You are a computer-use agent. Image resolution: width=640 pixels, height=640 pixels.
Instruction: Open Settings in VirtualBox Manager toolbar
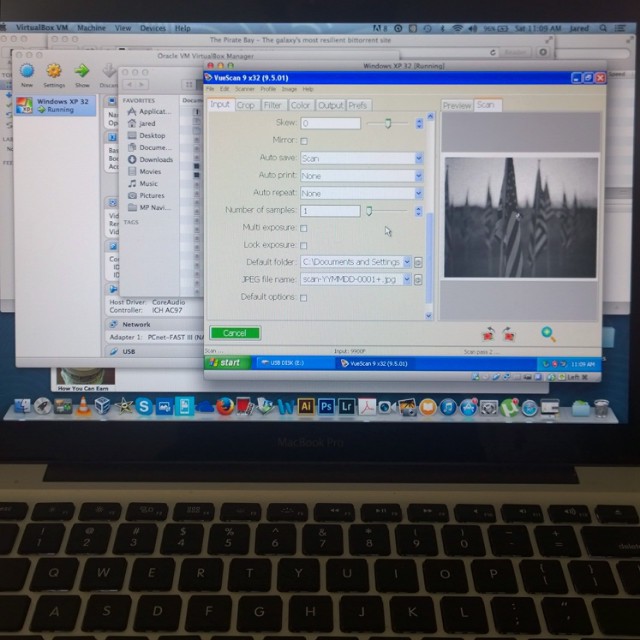pyautogui.click(x=54, y=75)
